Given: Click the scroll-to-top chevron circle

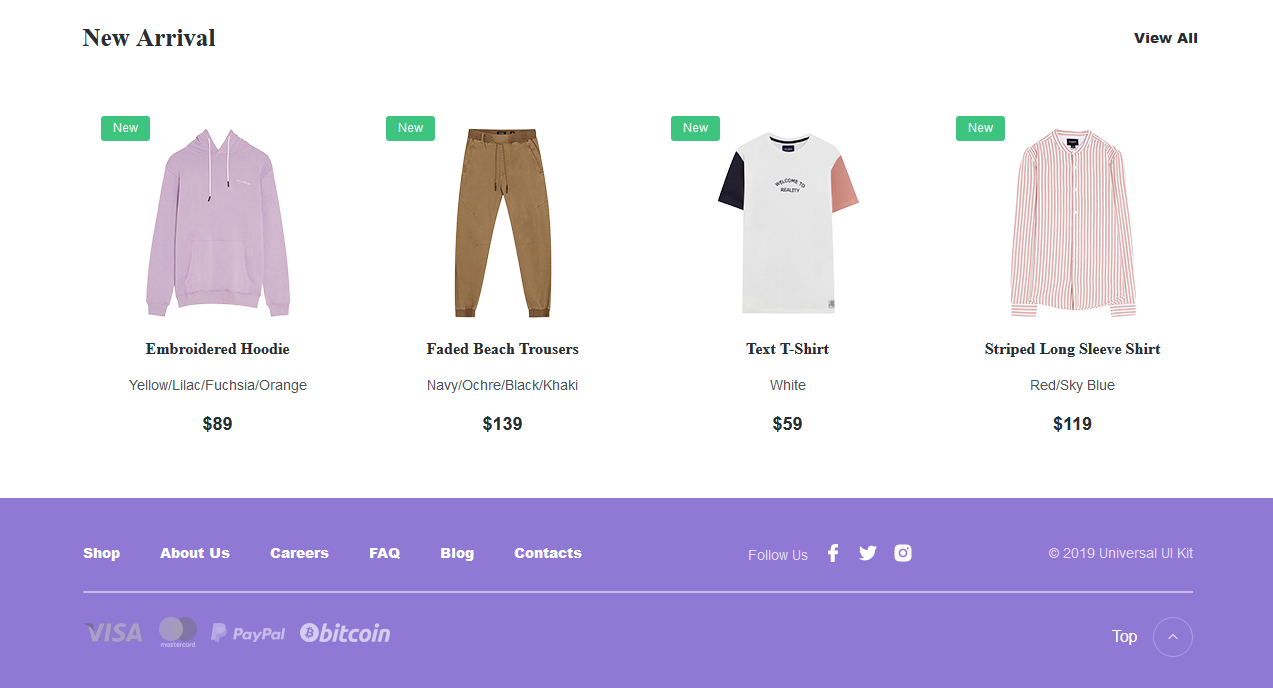Looking at the screenshot, I should 1173,637.
